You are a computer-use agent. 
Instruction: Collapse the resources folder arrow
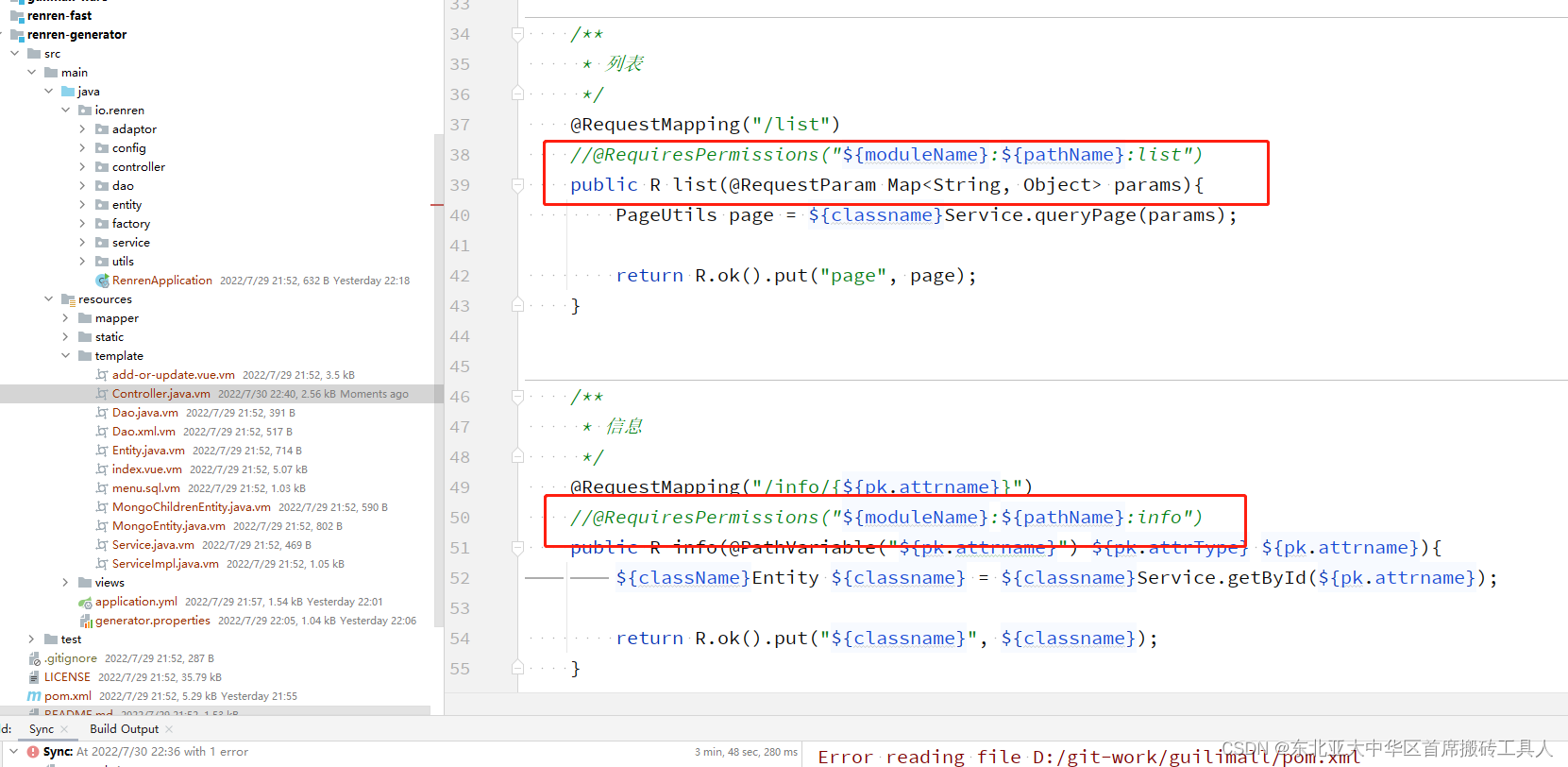(x=49, y=299)
